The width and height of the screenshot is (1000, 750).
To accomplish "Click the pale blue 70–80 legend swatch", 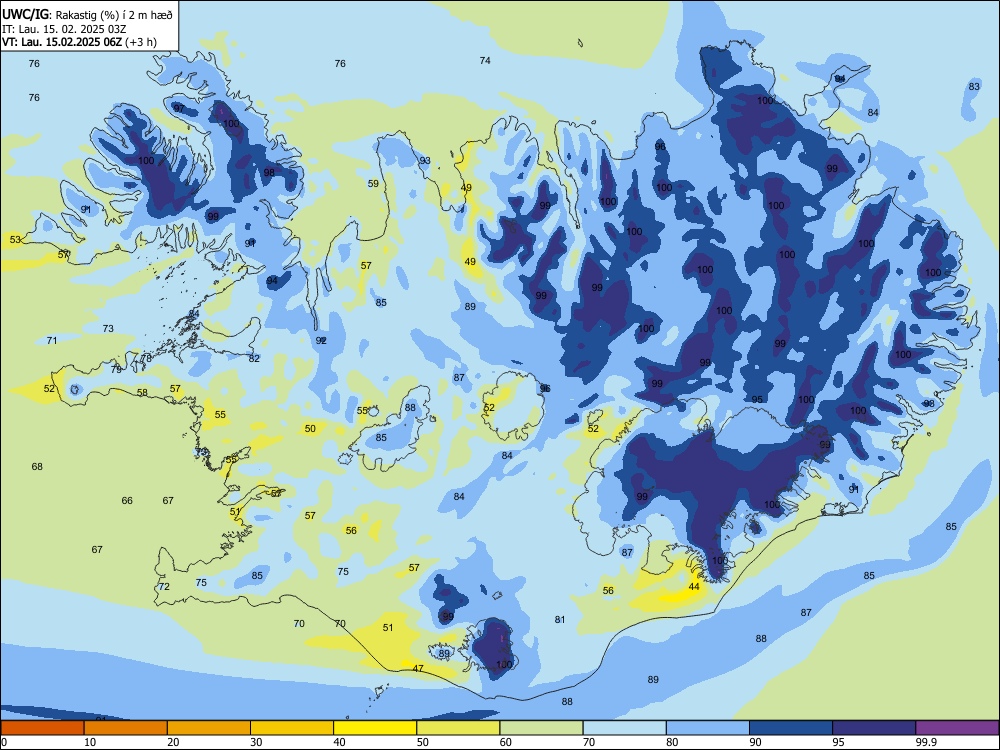I will click(x=624, y=728).
